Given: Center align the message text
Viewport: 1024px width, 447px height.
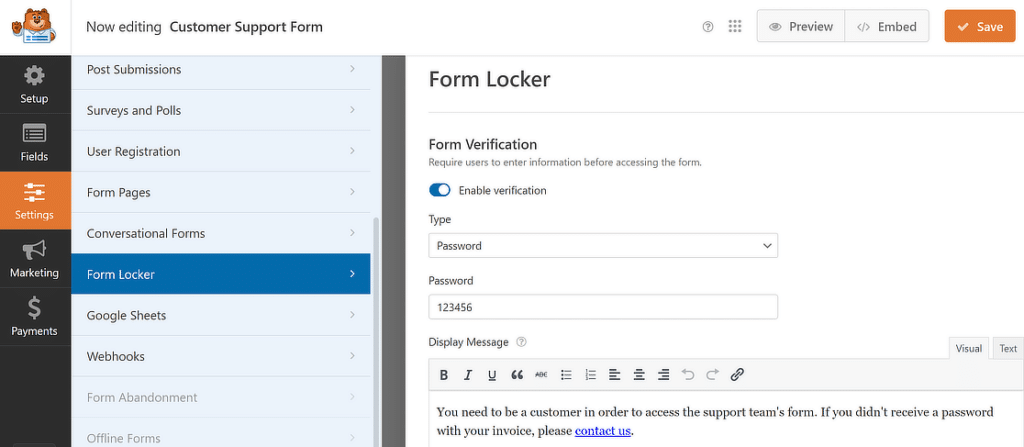Looking at the screenshot, I should coord(639,375).
